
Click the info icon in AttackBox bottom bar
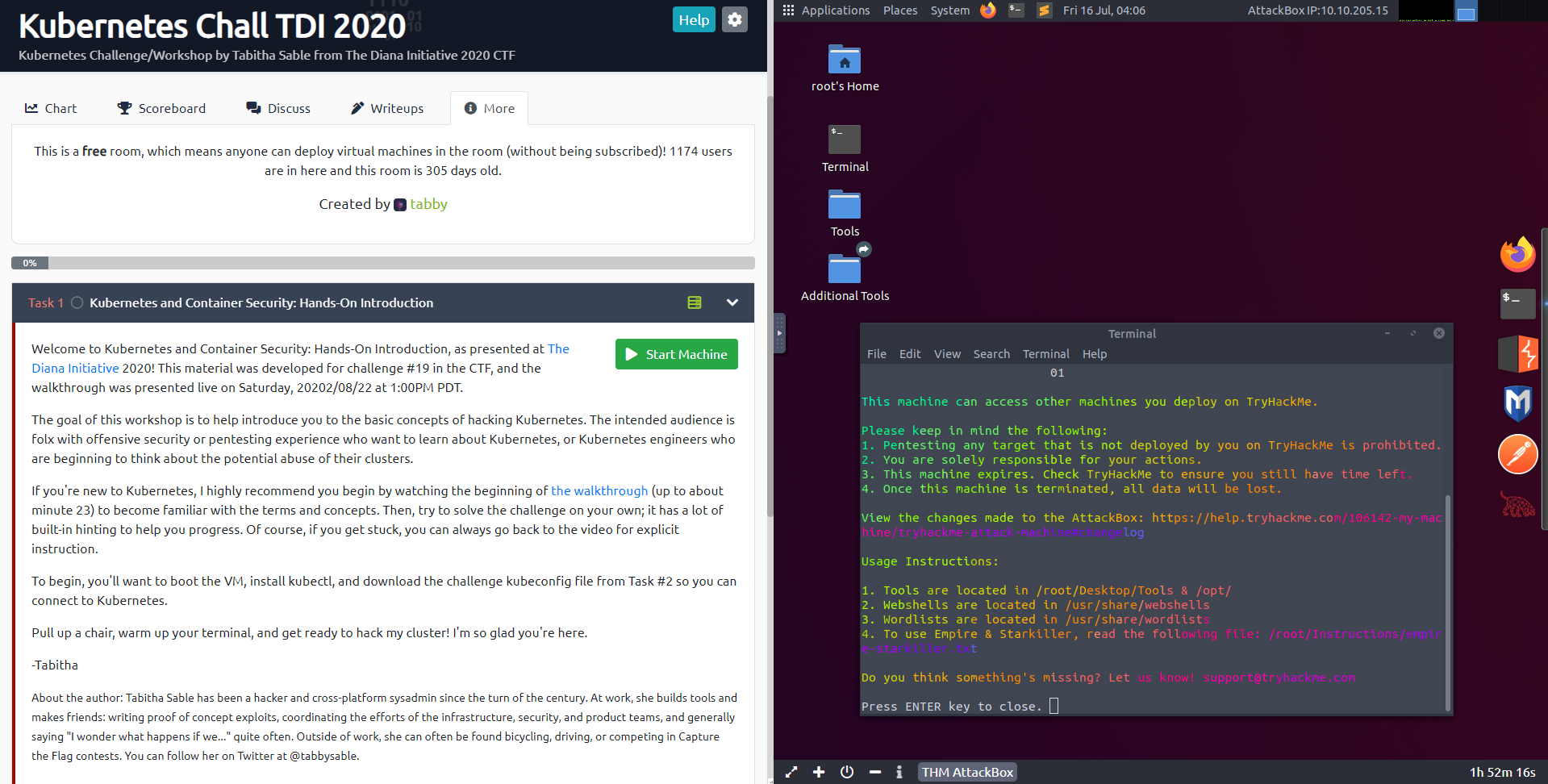(x=899, y=772)
